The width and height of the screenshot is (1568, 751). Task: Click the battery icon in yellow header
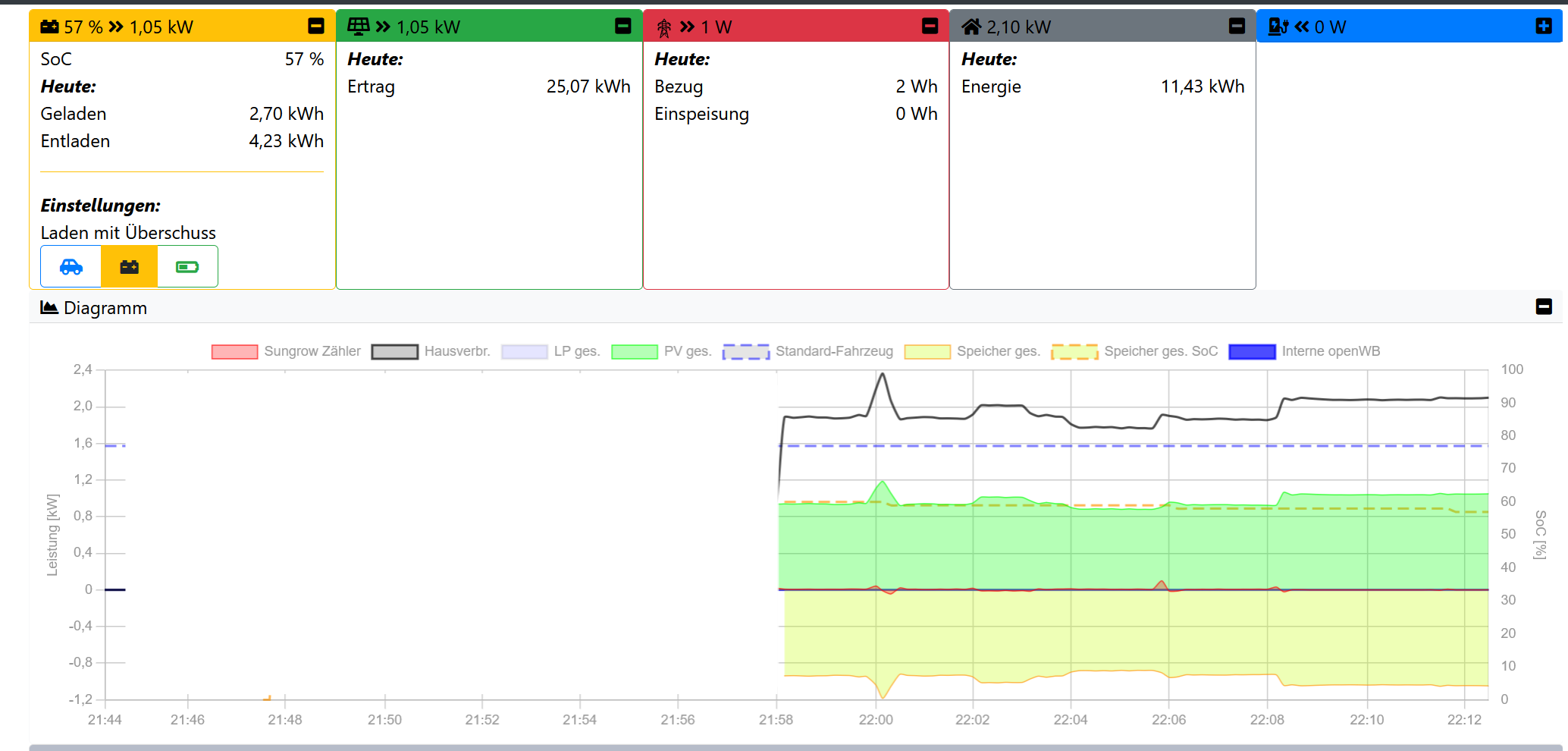pos(49,27)
